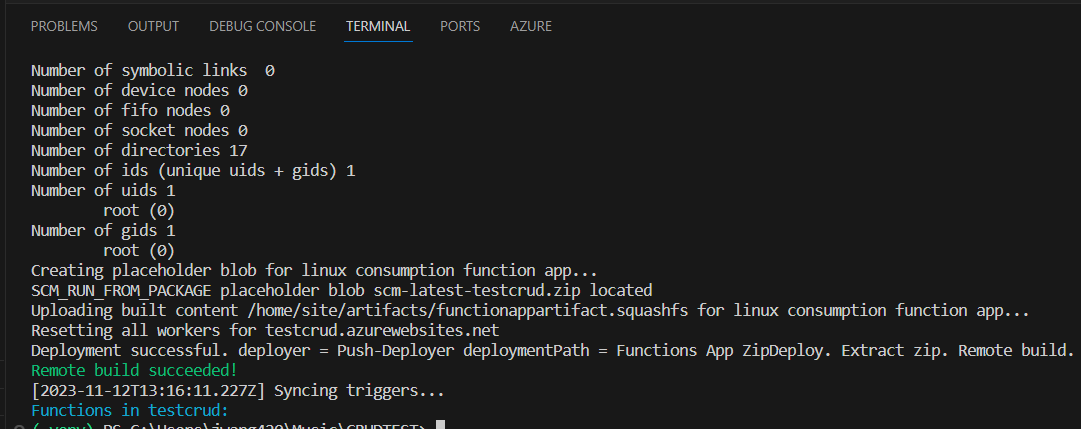Click the blue Functions in testcrud text

[x=130, y=410]
